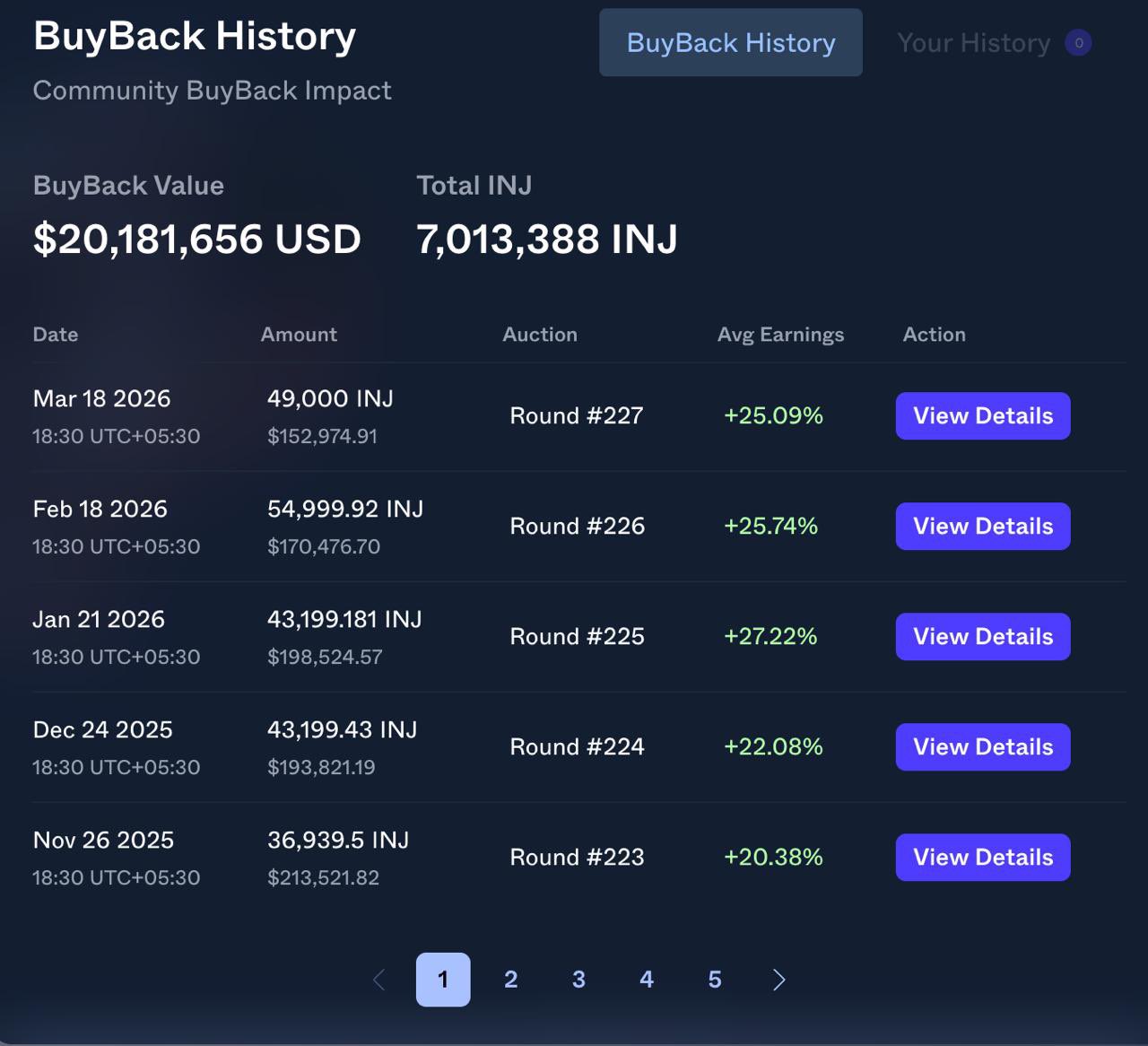The height and width of the screenshot is (1046, 1148).
Task: Click the Your History count badge
Action: 1078,43
